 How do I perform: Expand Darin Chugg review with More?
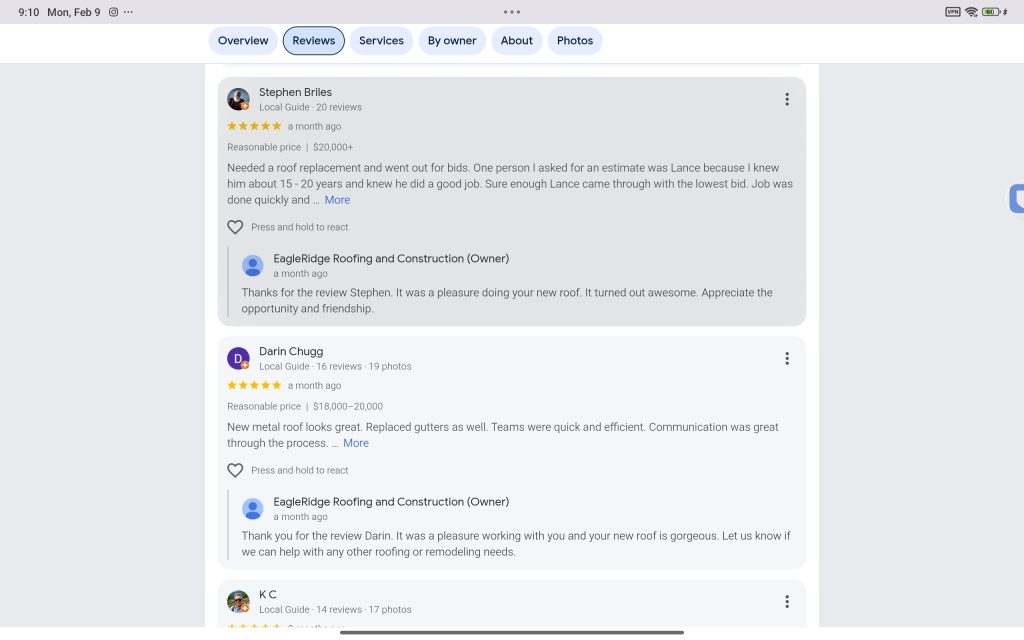tap(356, 443)
